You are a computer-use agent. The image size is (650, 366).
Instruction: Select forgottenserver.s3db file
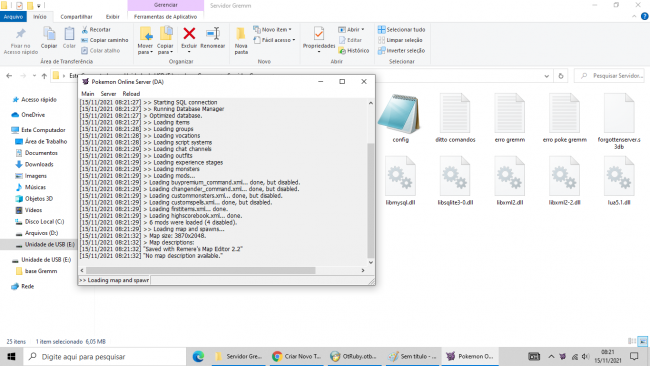coord(619,121)
